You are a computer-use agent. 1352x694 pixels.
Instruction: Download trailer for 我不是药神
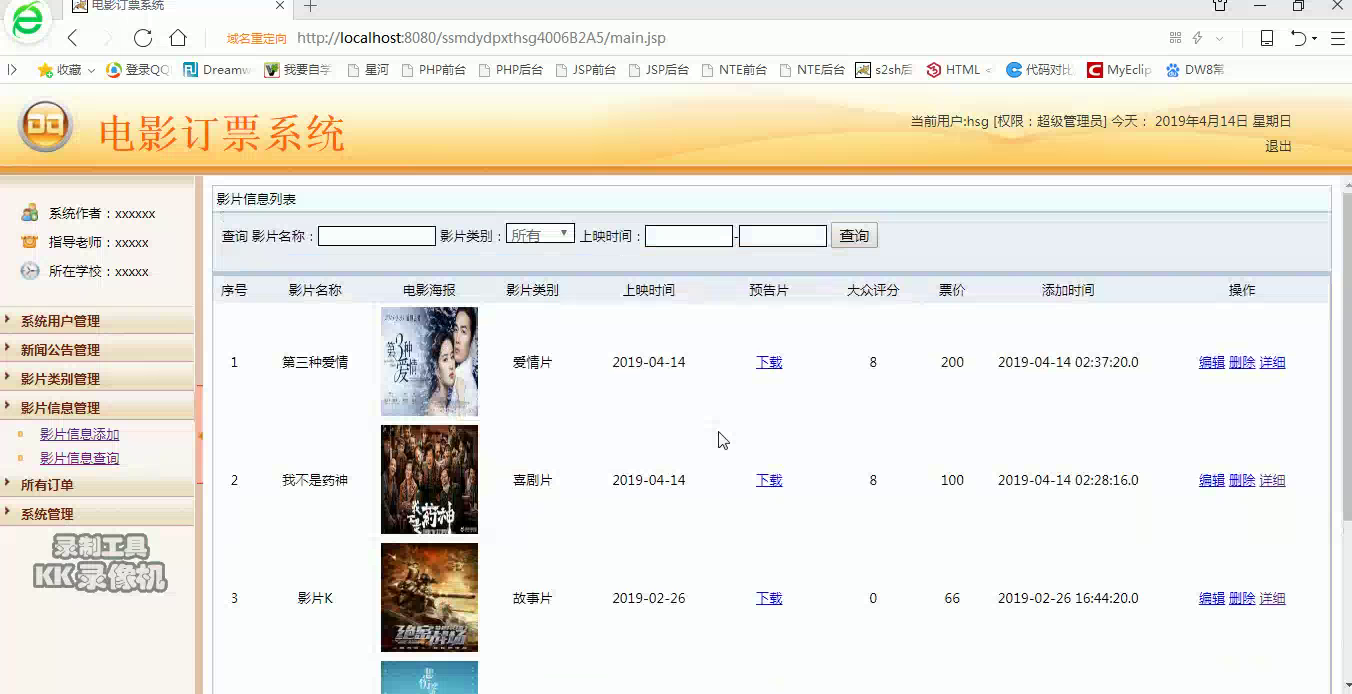769,480
